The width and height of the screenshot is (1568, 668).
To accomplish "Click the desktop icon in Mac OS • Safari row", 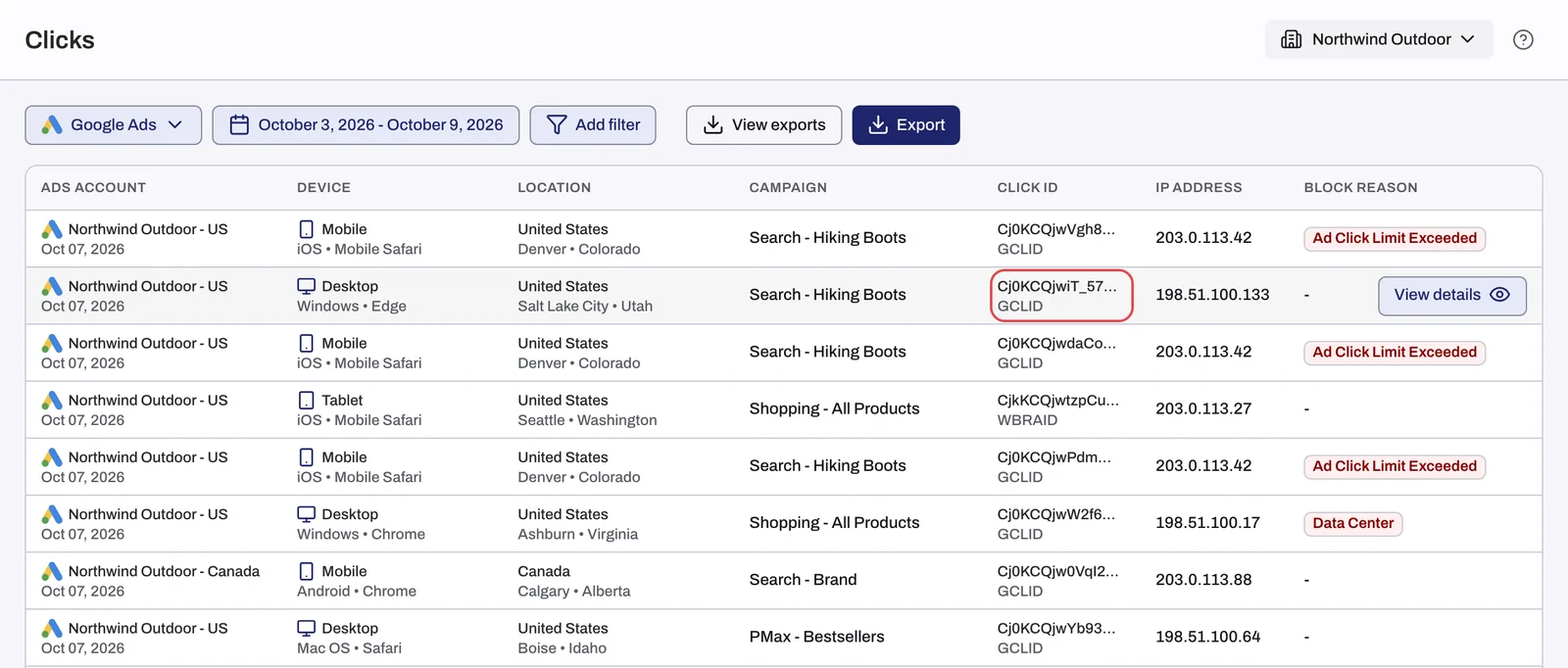I will [x=307, y=628].
